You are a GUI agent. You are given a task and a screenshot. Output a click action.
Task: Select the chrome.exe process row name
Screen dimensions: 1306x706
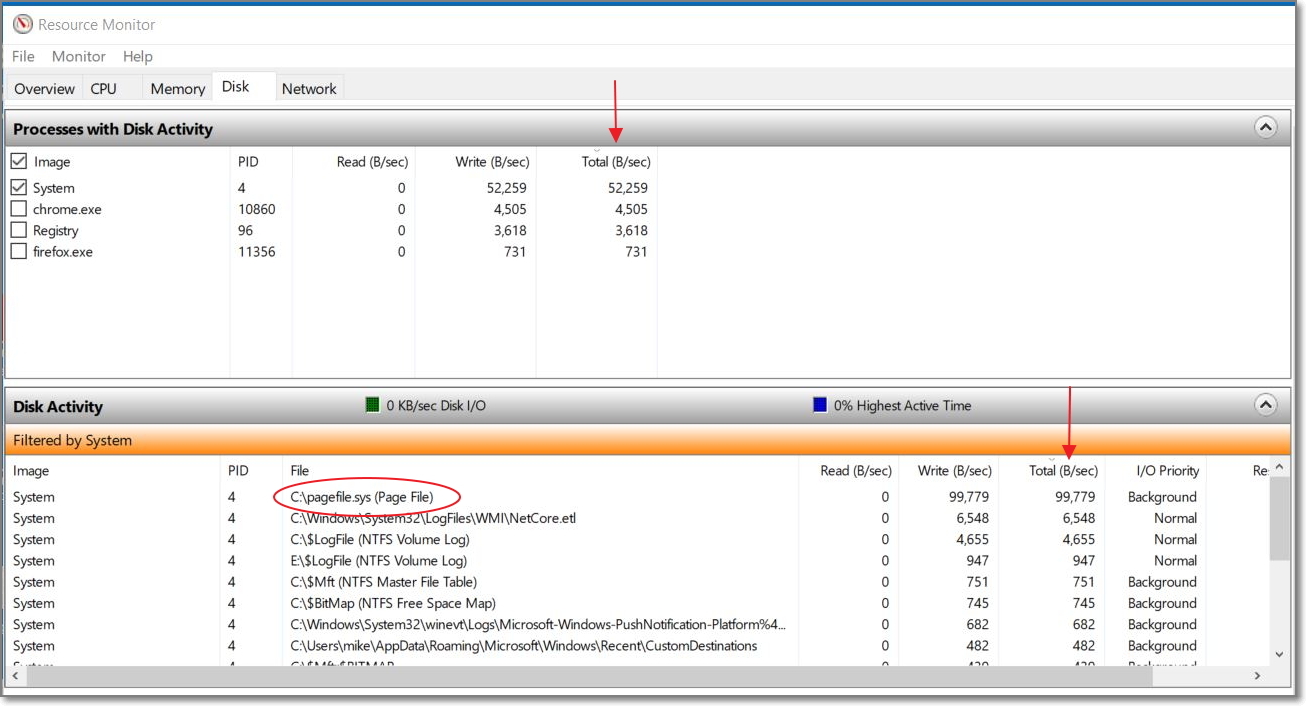[67, 209]
